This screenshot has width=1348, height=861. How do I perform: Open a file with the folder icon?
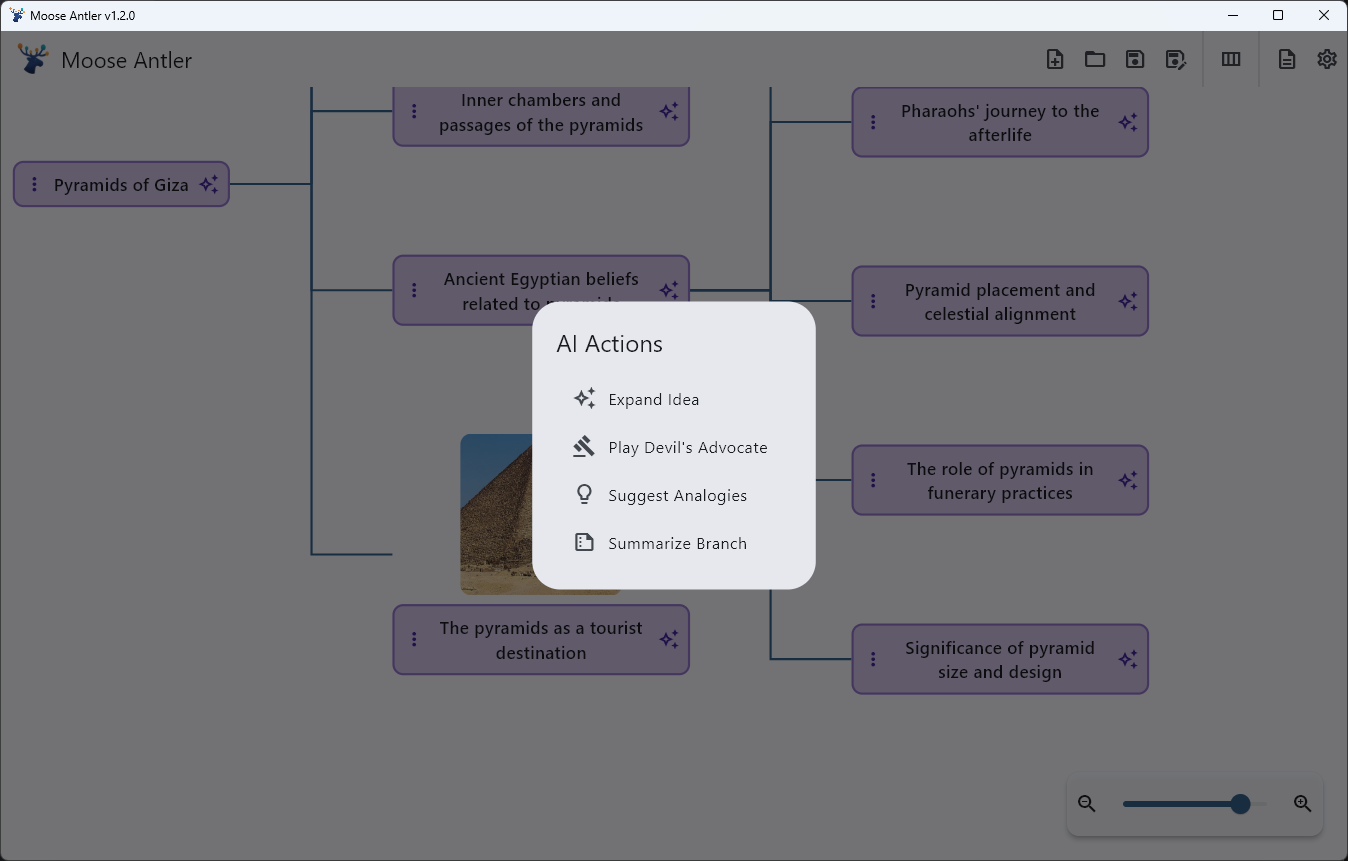coord(1095,60)
